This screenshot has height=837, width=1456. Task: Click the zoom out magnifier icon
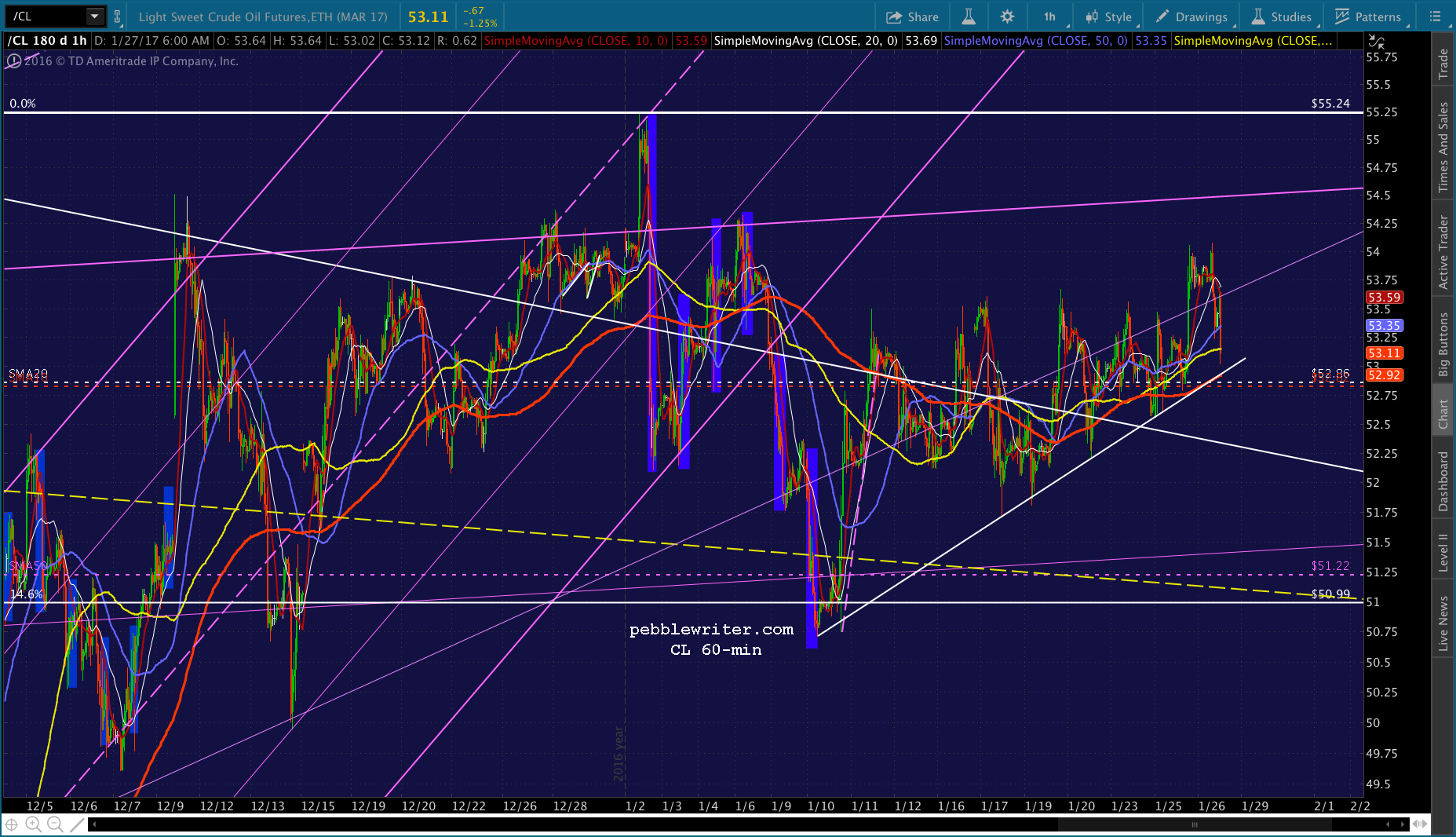click(x=55, y=824)
